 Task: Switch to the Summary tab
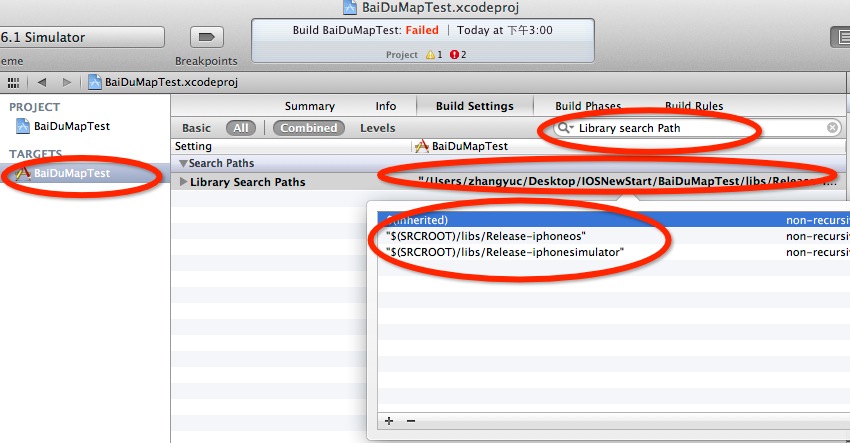pos(310,106)
